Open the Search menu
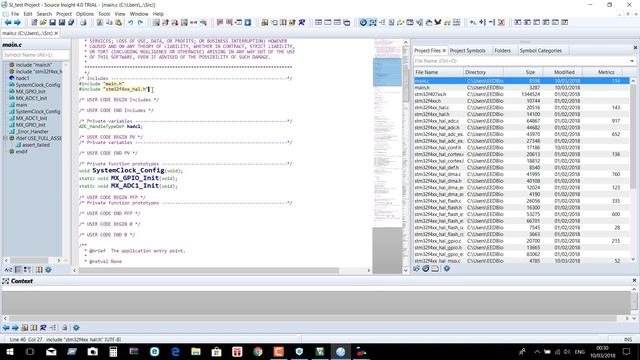This screenshot has height=360, width=640. pos(44,14)
